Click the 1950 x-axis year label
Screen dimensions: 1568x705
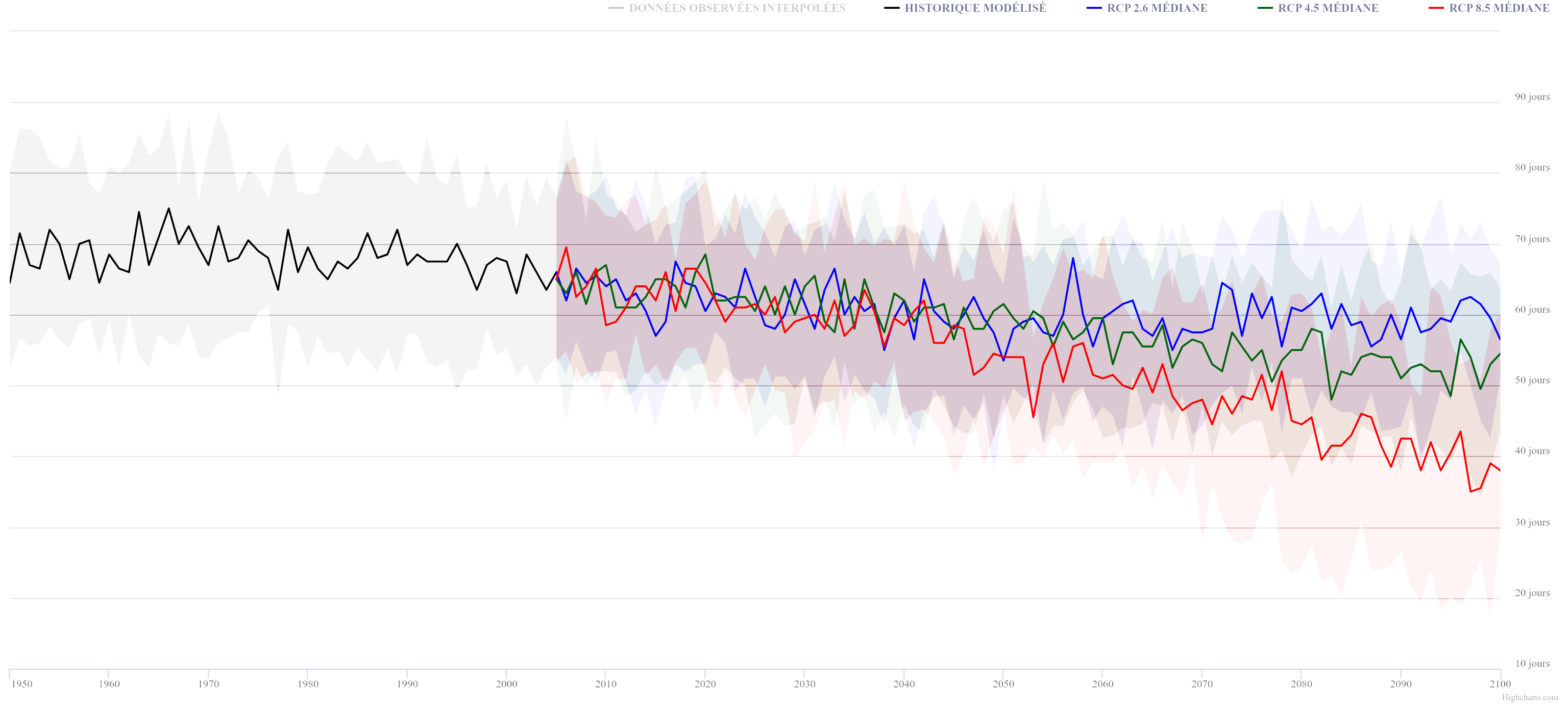pos(21,684)
